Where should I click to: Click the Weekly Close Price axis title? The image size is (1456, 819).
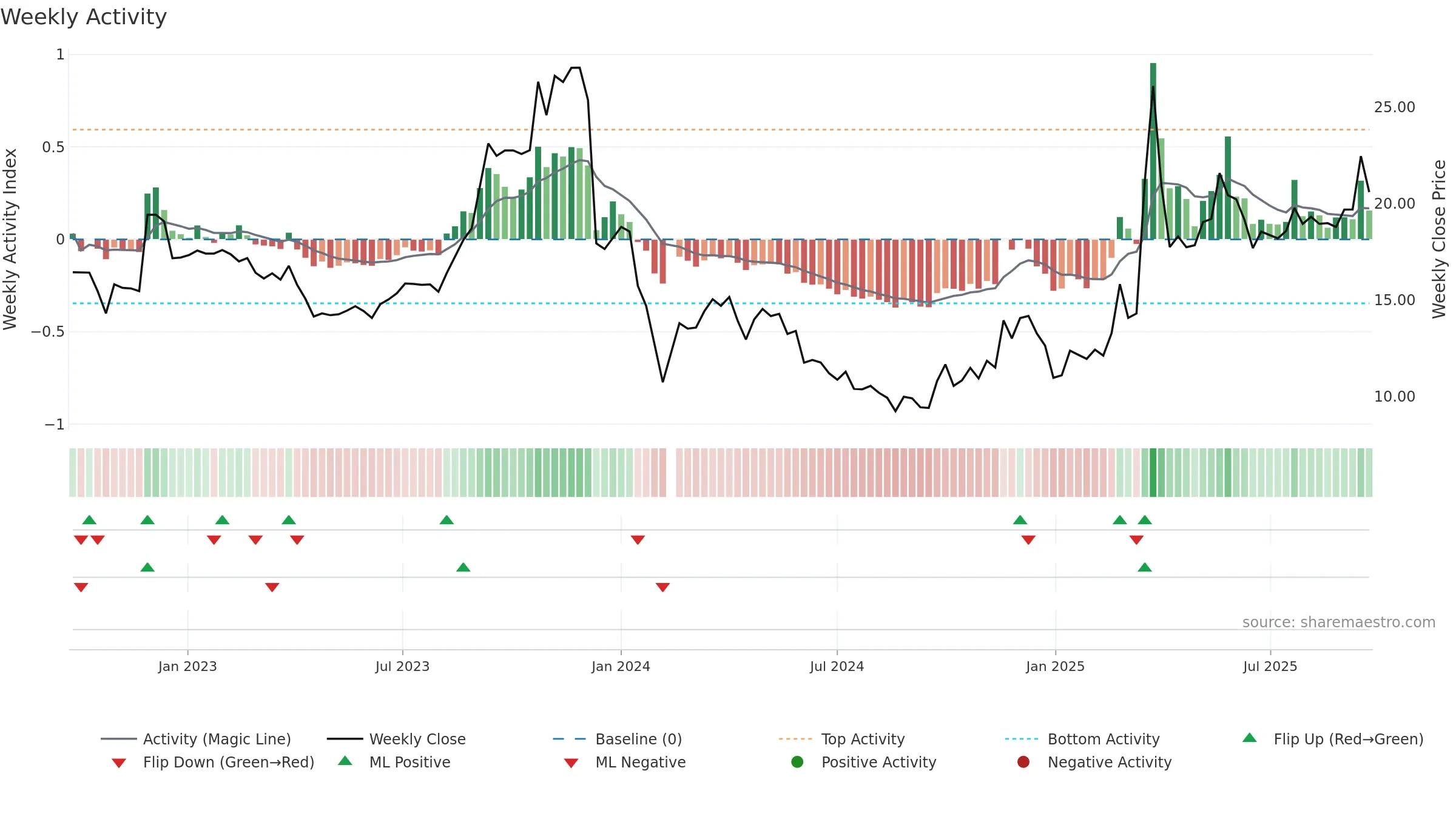click(1439, 239)
